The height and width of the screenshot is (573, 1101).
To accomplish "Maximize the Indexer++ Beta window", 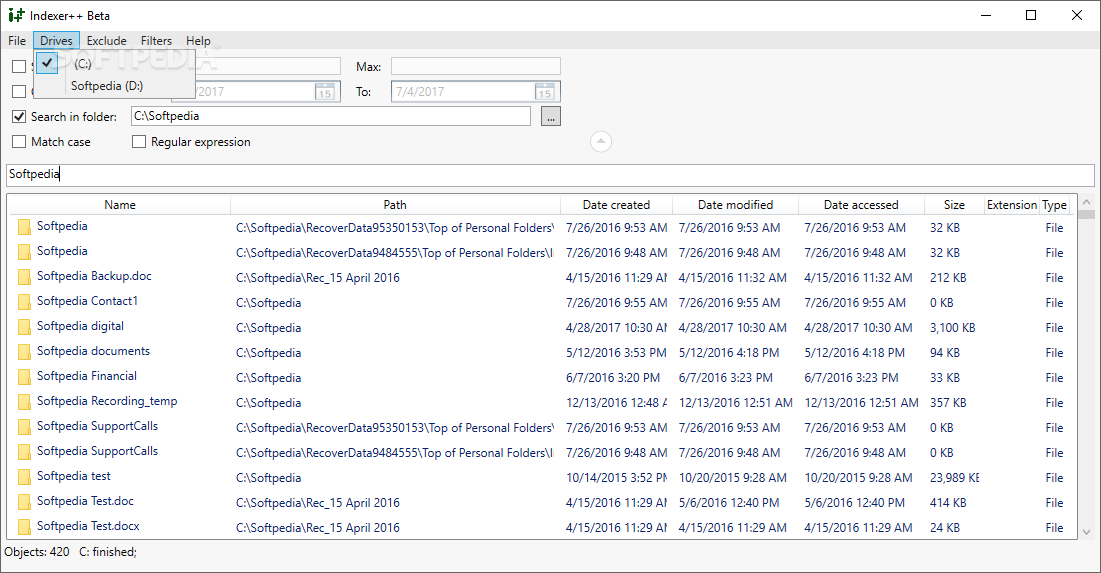I will [1031, 15].
